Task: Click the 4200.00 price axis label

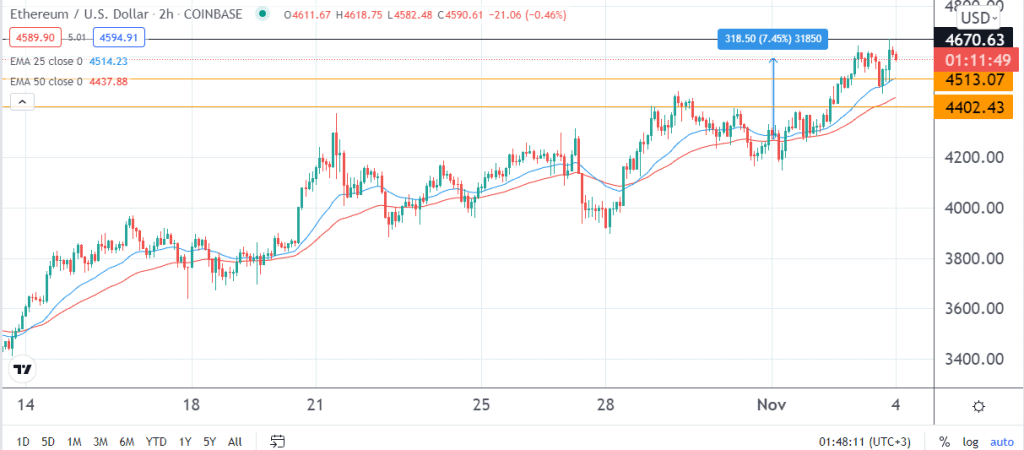Action: [973, 157]
